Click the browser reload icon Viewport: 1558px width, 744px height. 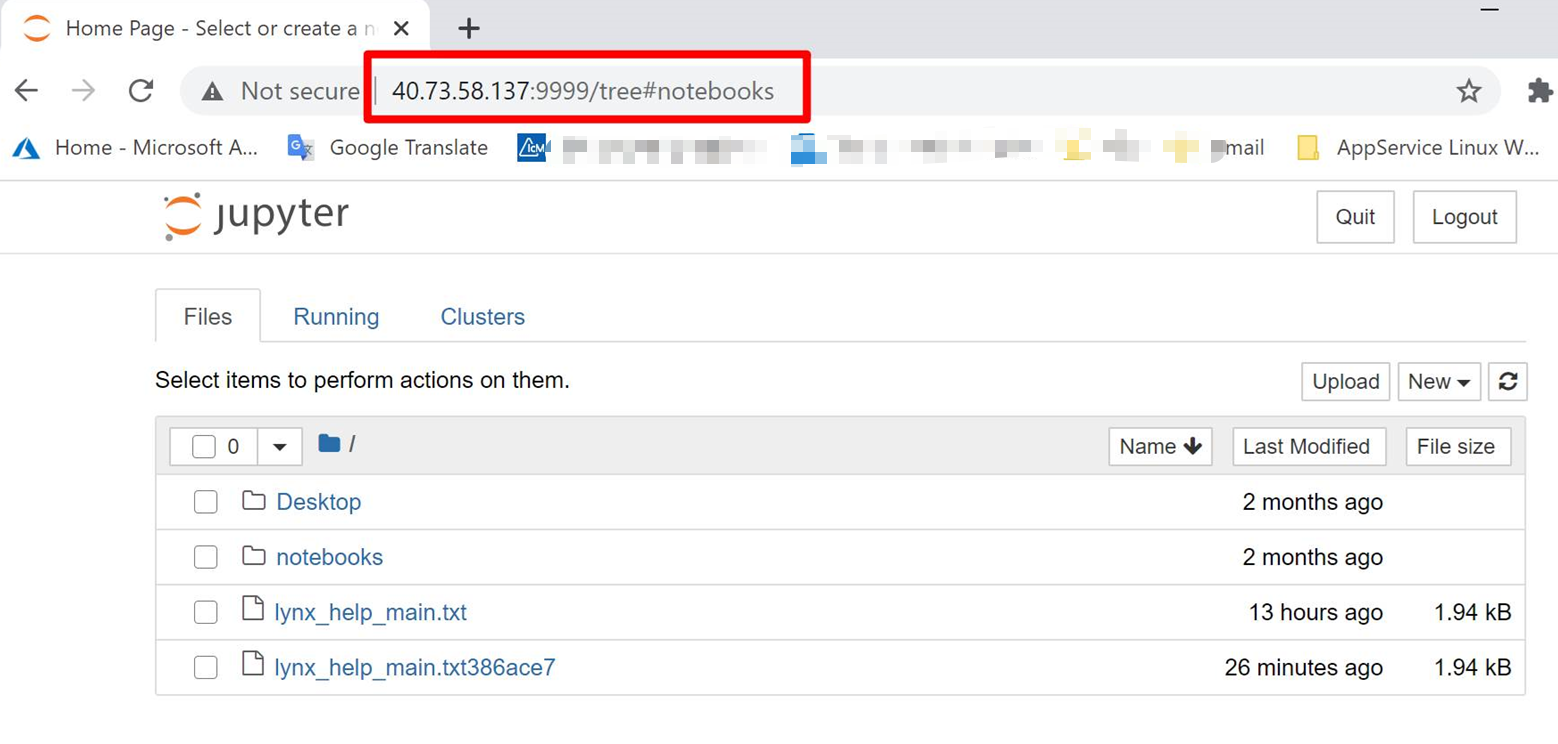pyautogui.click(x=141, y=91)
